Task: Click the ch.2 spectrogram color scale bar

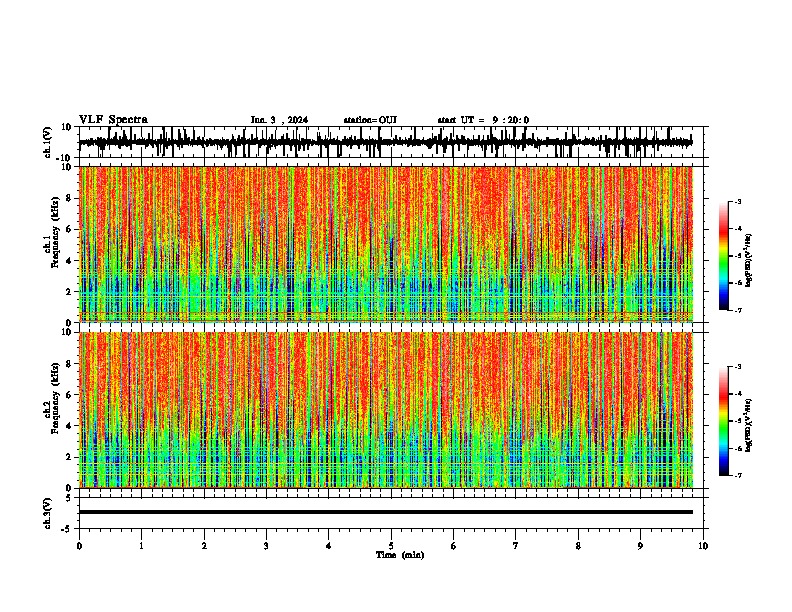Action: [724, 421]
